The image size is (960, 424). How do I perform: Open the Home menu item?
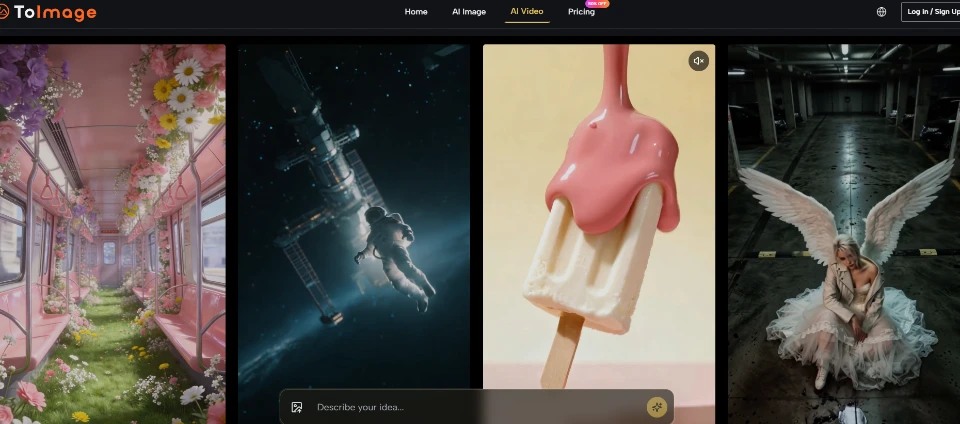(416, 12)
